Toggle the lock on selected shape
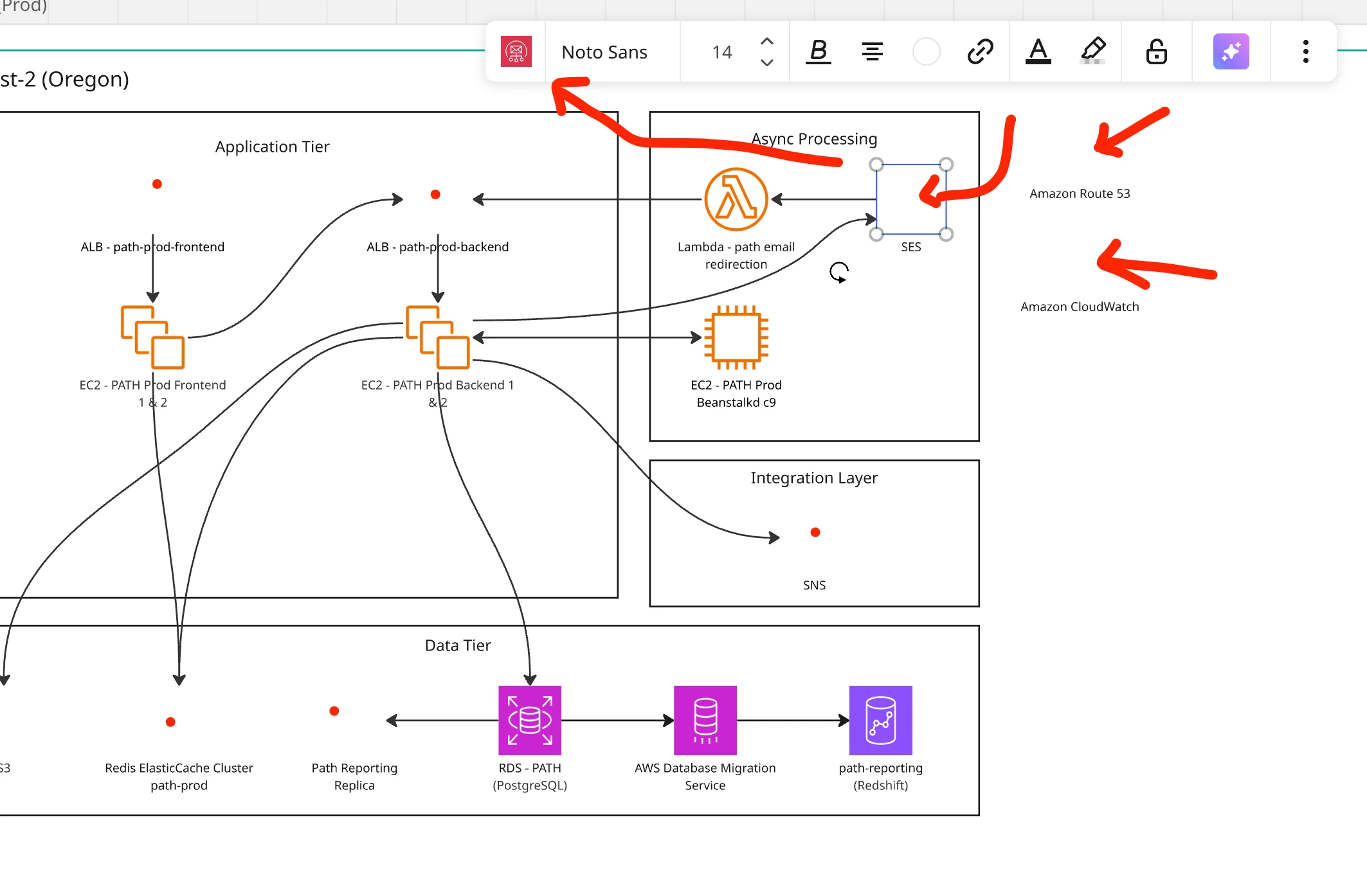The width and height of the screenshot is (1367, 896). (x=1156, y=51)
